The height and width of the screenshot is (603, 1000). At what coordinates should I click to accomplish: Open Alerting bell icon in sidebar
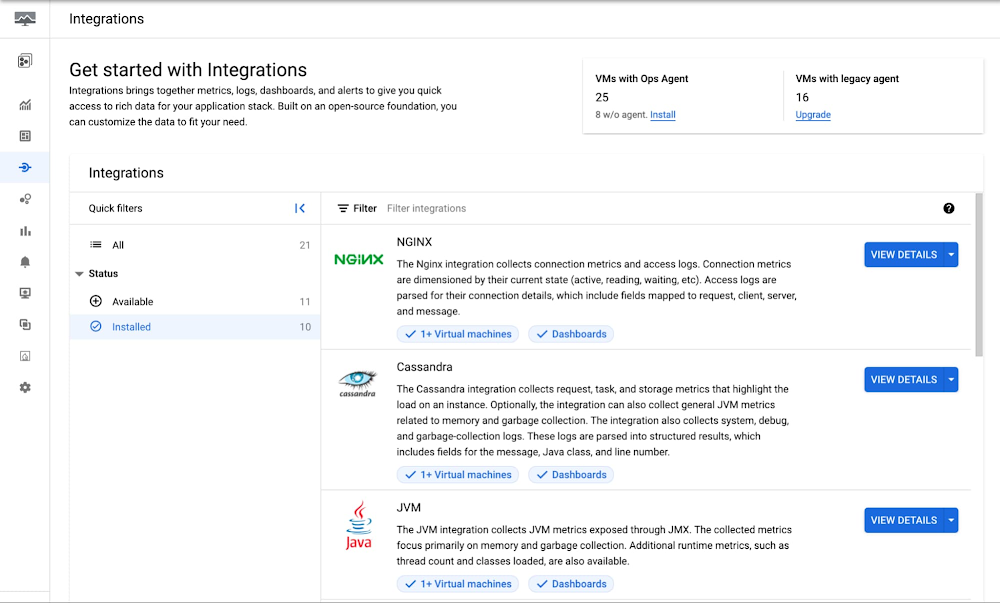coord(25,262)
